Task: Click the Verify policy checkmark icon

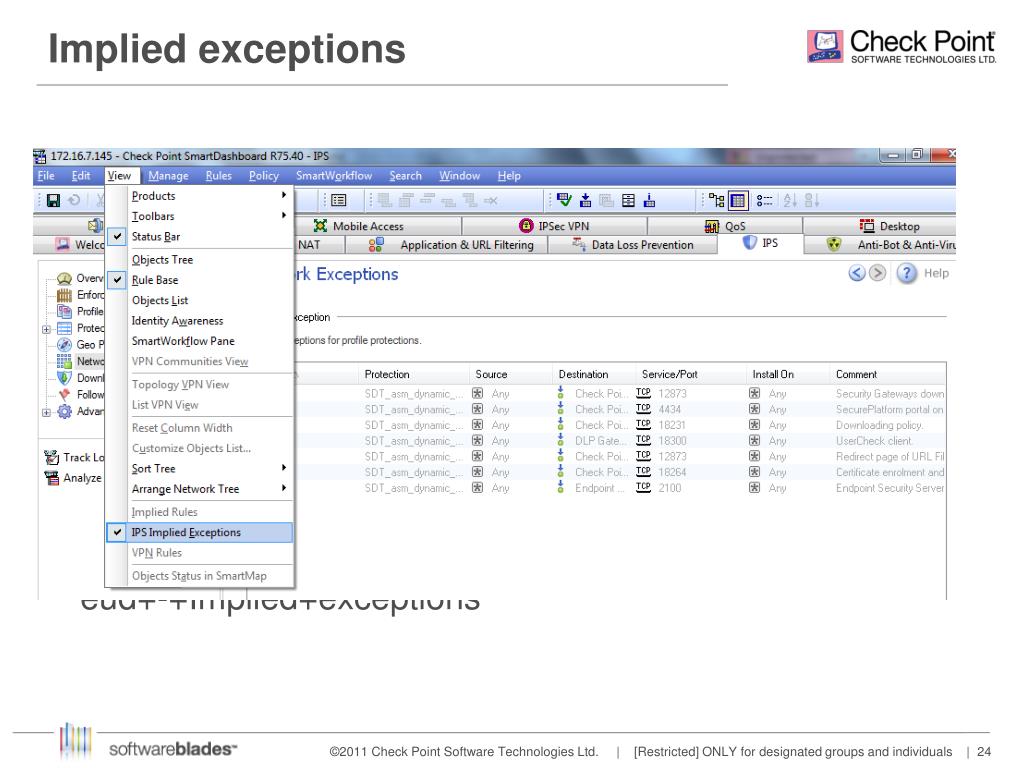Action: pyautogui.click(x=564, y=200)
